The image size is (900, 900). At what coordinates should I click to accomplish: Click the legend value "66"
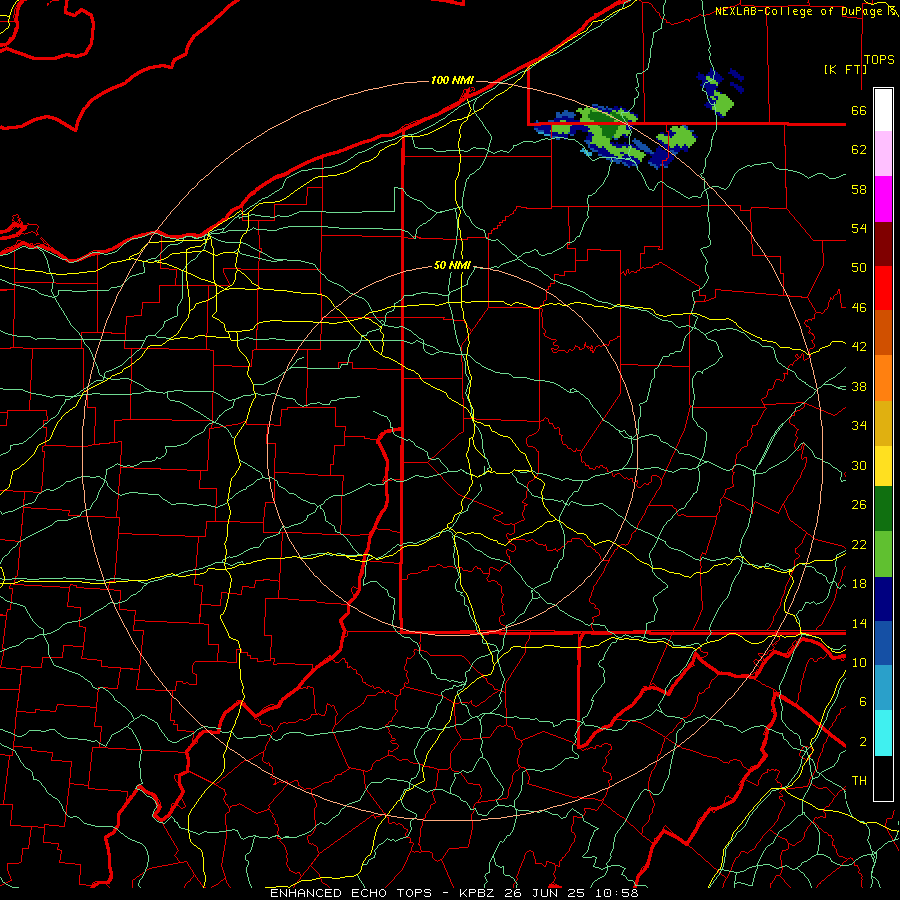(x=859, y=110)
